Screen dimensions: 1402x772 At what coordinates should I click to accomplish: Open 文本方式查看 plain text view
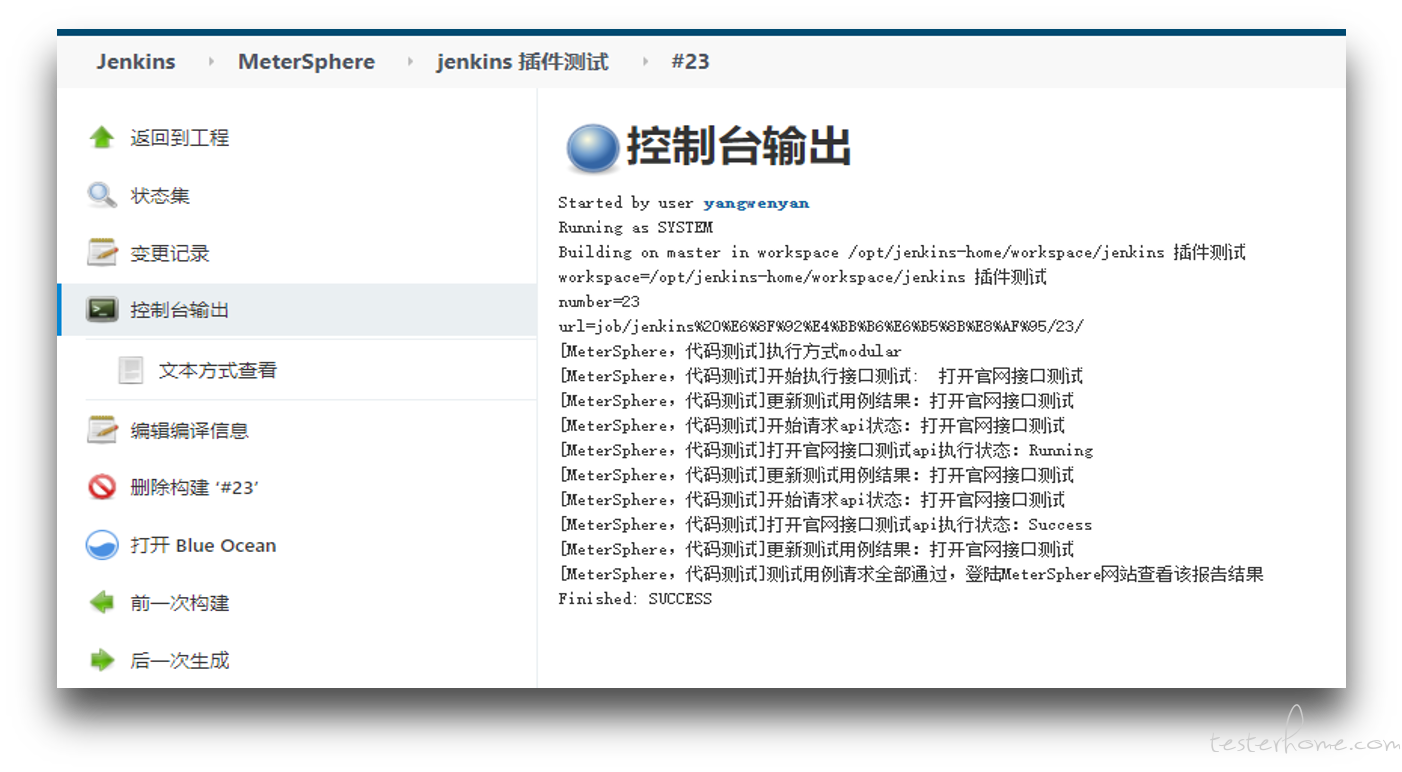click(218, 371)
